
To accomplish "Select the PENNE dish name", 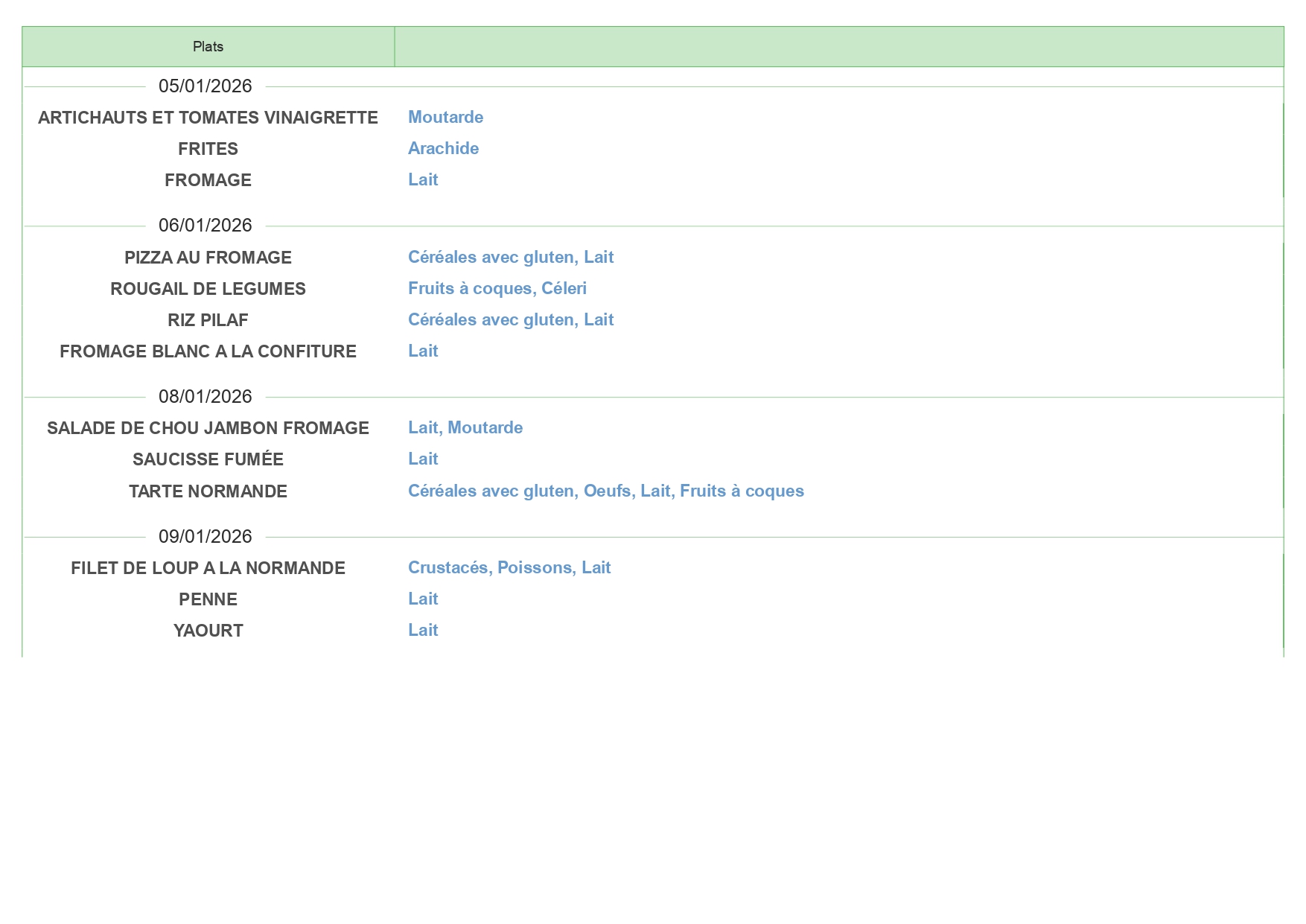I will click(x=208, y=599).
